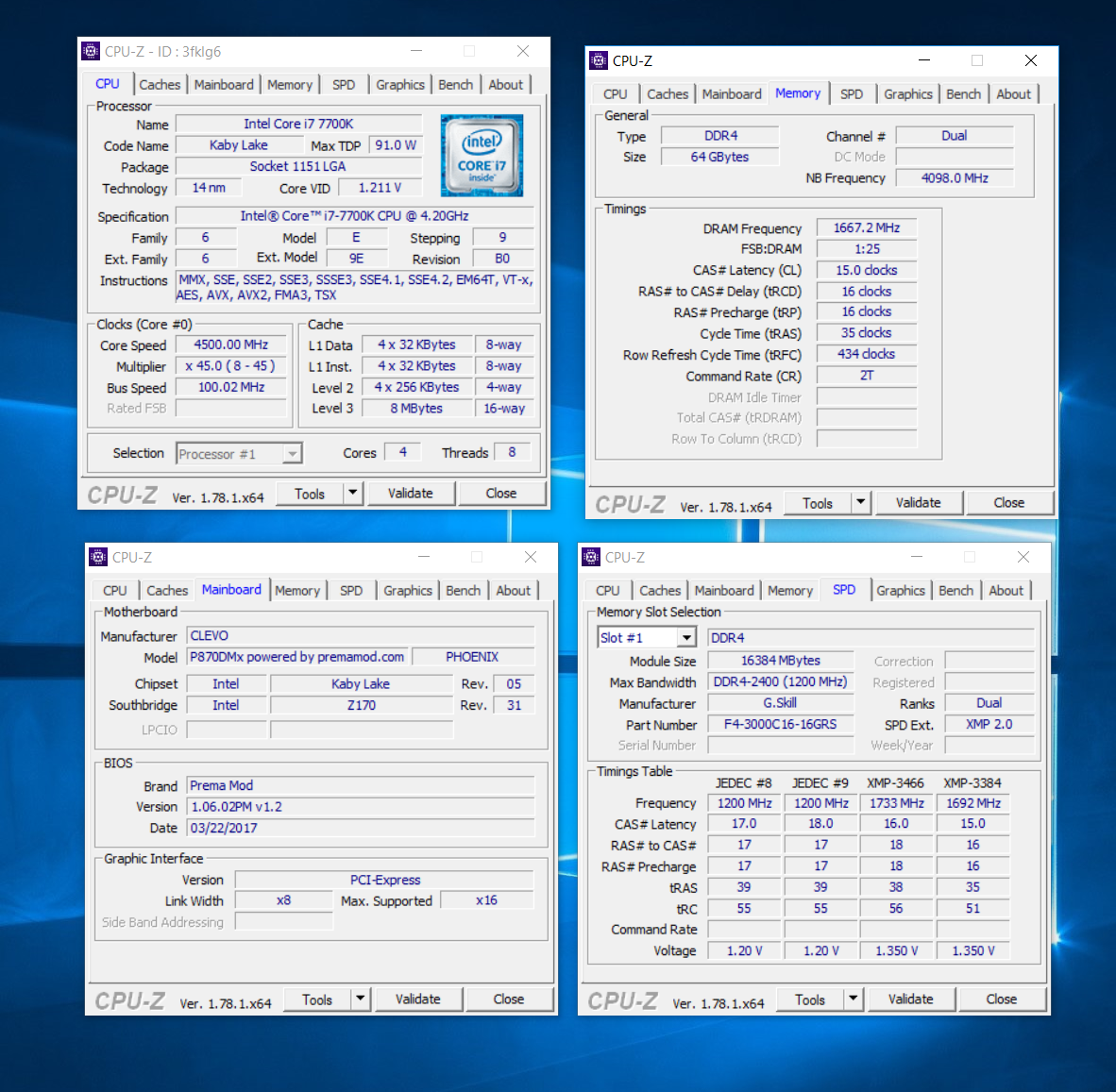
Task: Click the Bus Speed 100.02 MHz value
Action: tap(230, 388)
